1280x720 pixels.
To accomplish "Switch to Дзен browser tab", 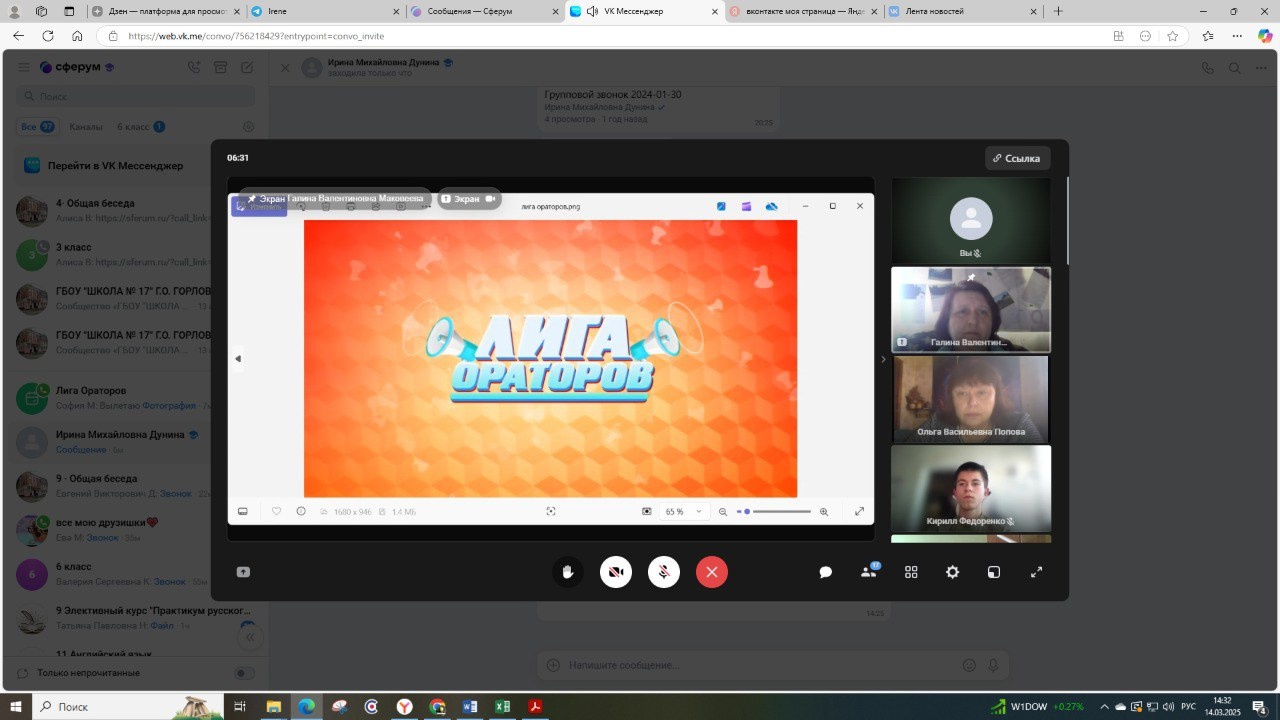I will [165, 11].
